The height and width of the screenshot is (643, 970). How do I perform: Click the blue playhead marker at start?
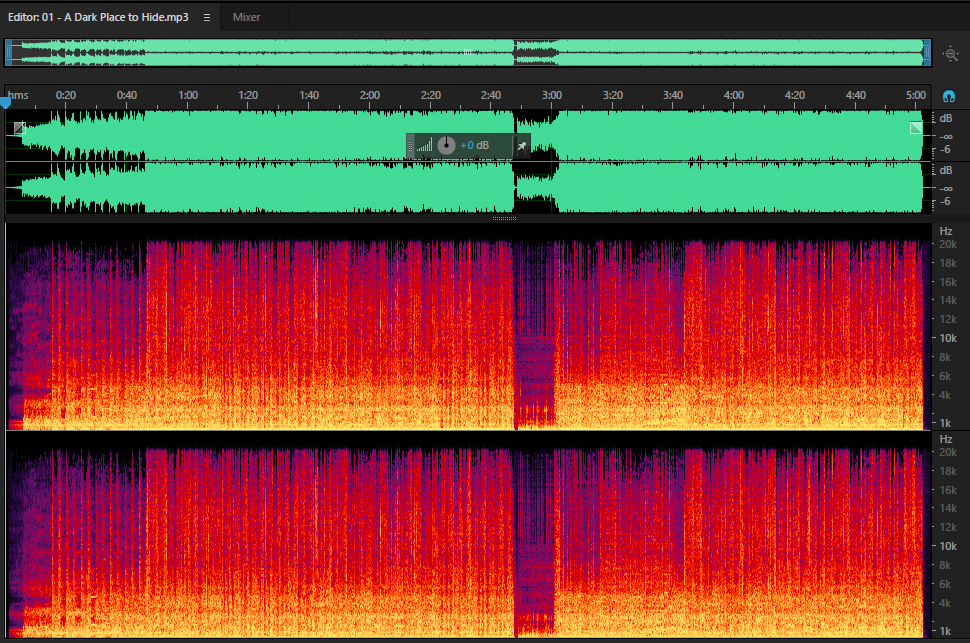[6, 101]
